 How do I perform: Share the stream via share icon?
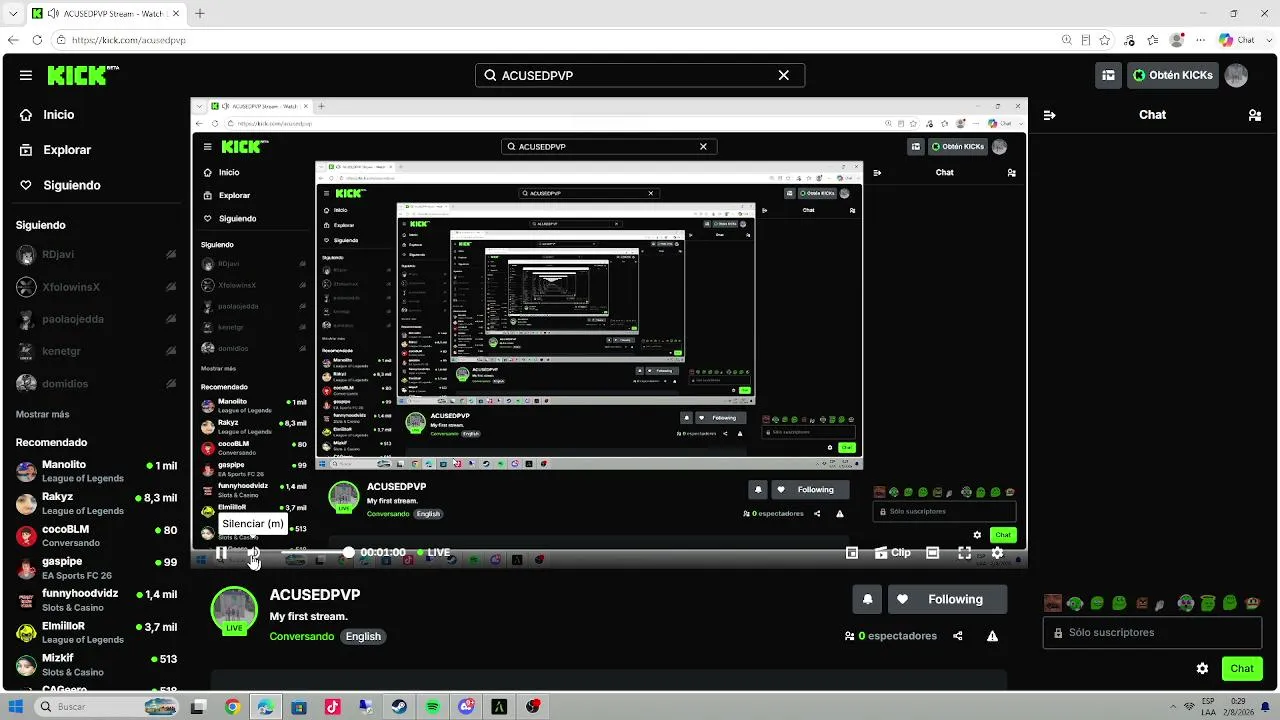tap(958, 636)
